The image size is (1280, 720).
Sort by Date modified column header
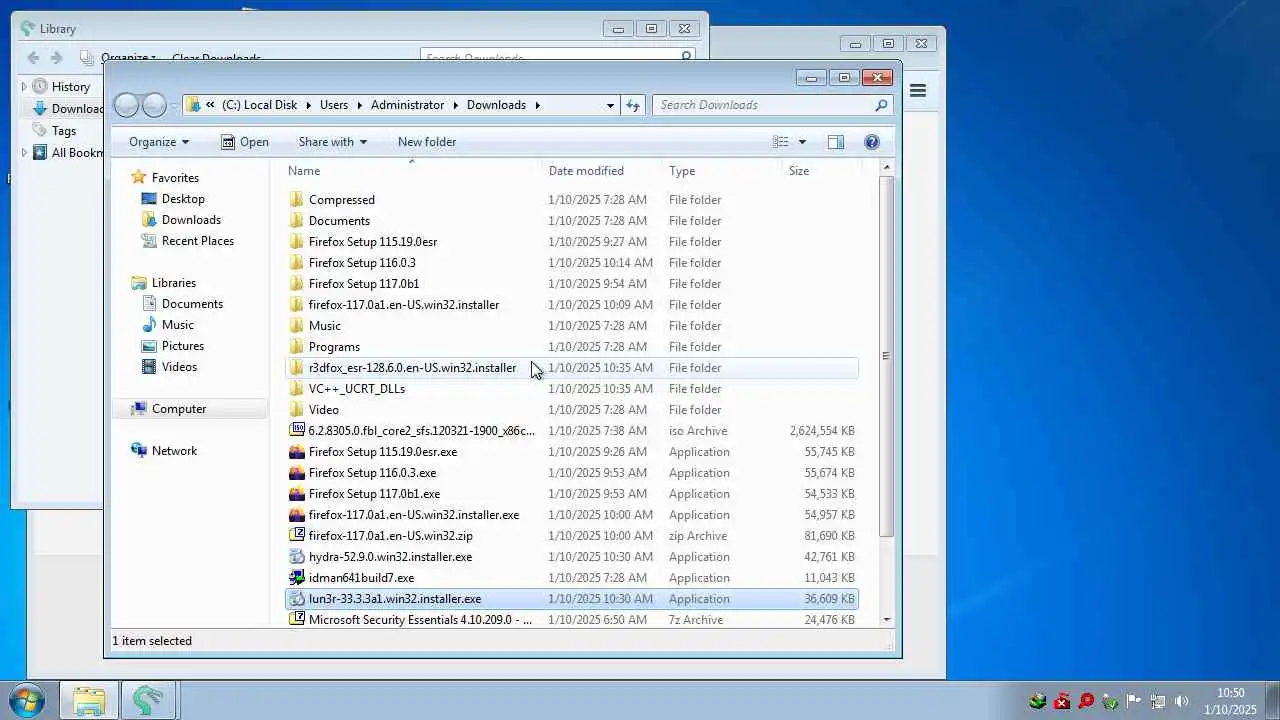pyautogui.click(x=603, y=171)
